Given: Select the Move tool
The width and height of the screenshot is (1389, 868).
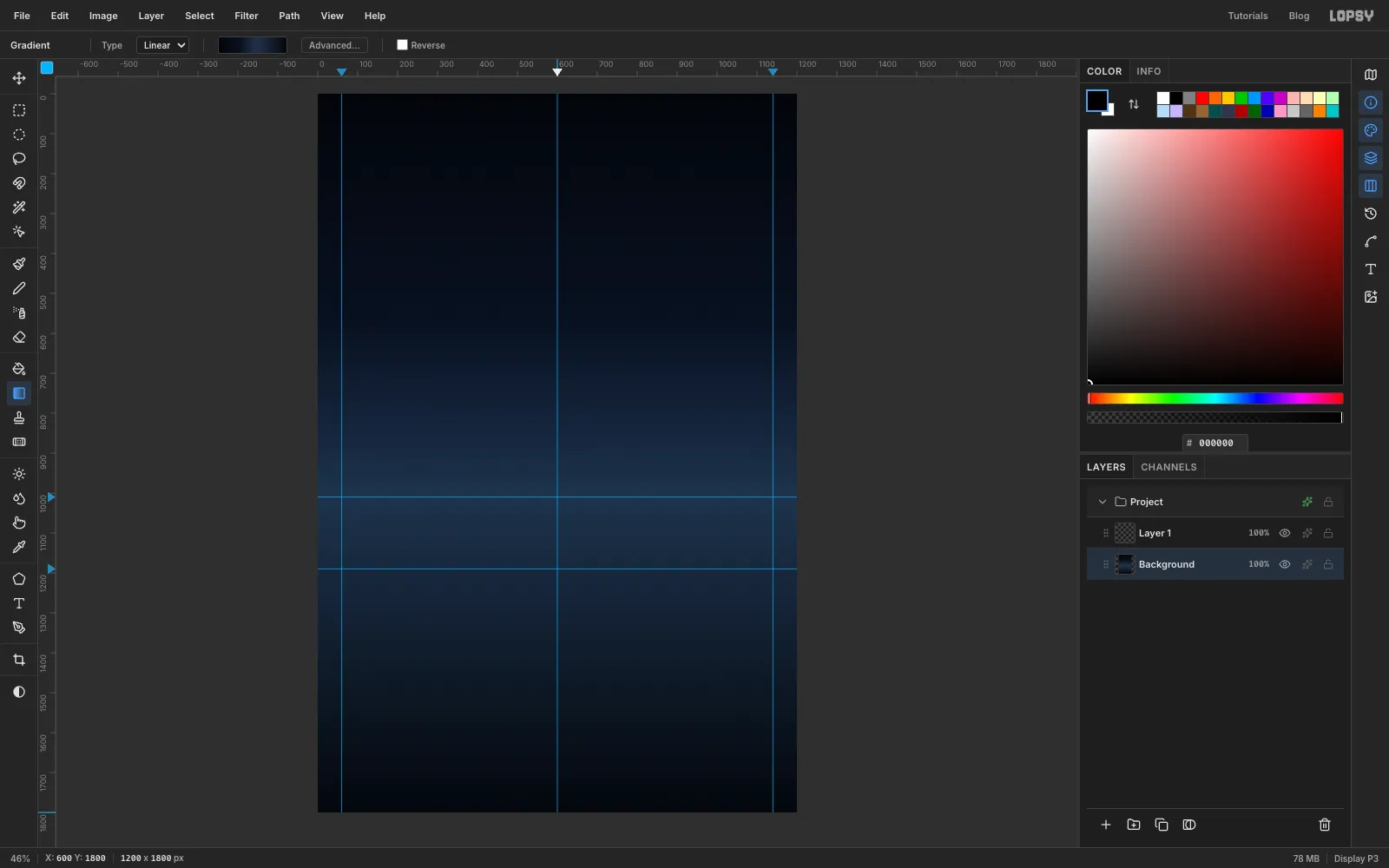Looking at the screenshot, I should click(19, 78).
